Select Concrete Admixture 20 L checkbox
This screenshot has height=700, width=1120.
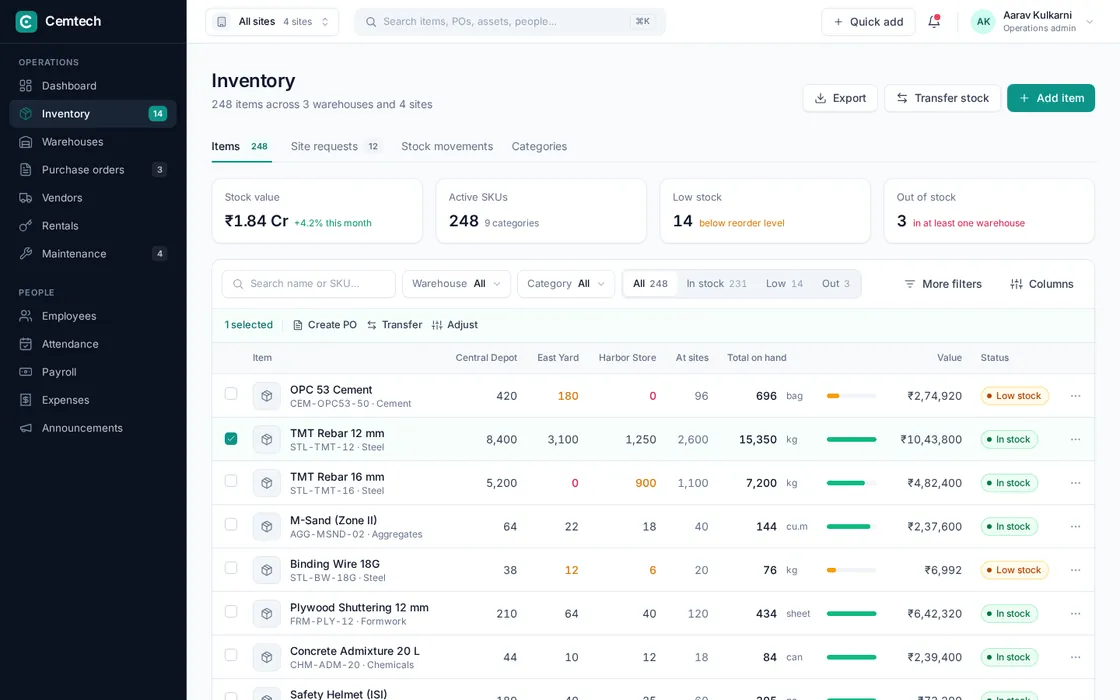click(x=231, y=655)
